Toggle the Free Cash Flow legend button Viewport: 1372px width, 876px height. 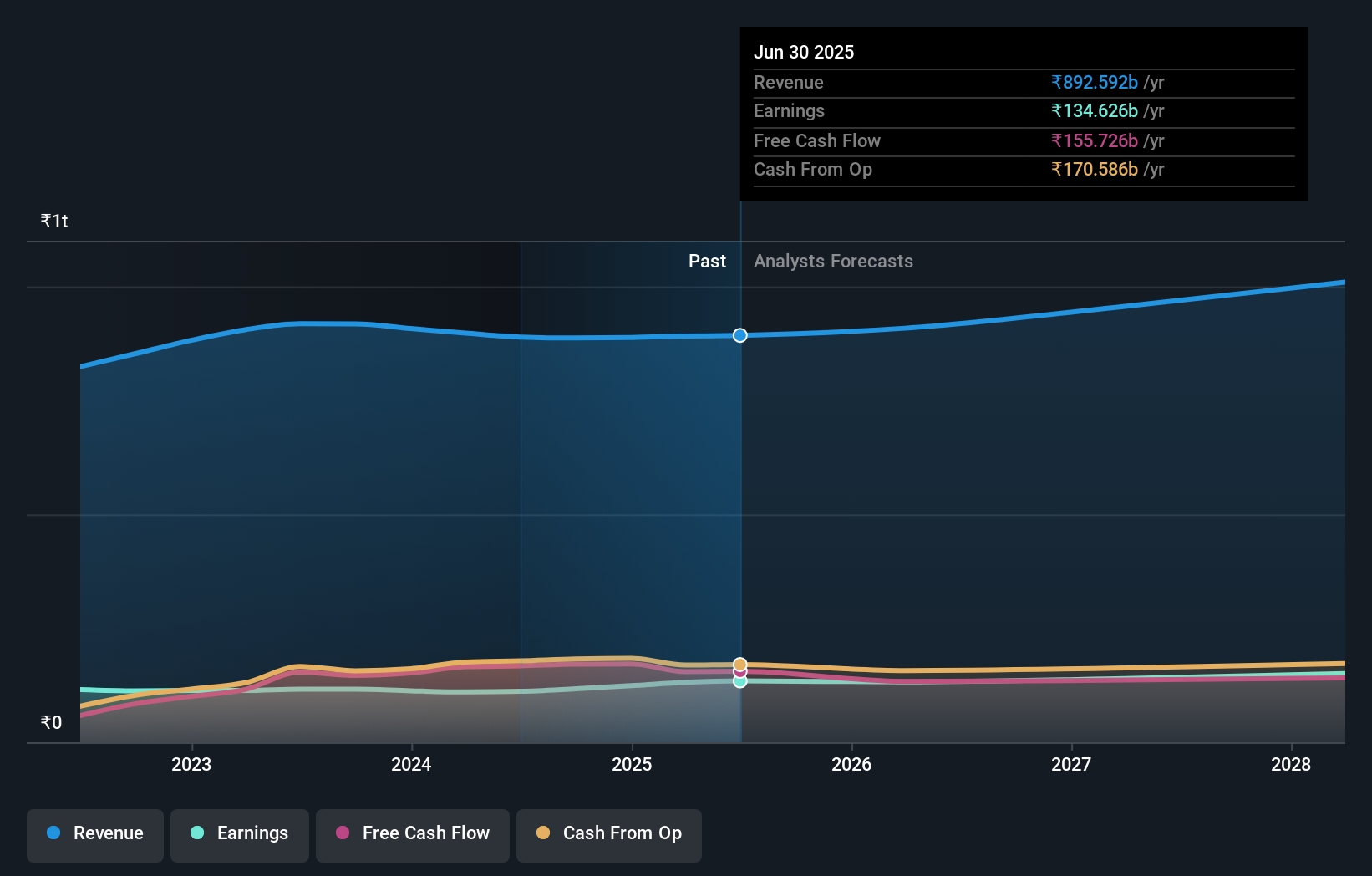point(413,835)
